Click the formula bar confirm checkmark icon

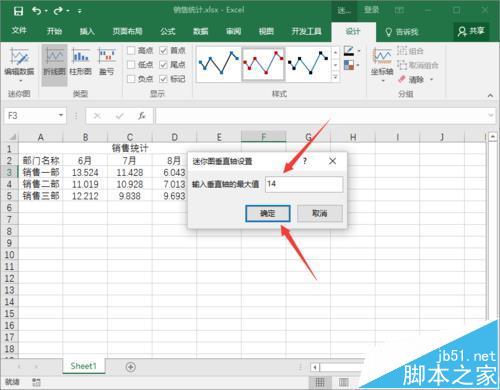[x=119, y=116]
